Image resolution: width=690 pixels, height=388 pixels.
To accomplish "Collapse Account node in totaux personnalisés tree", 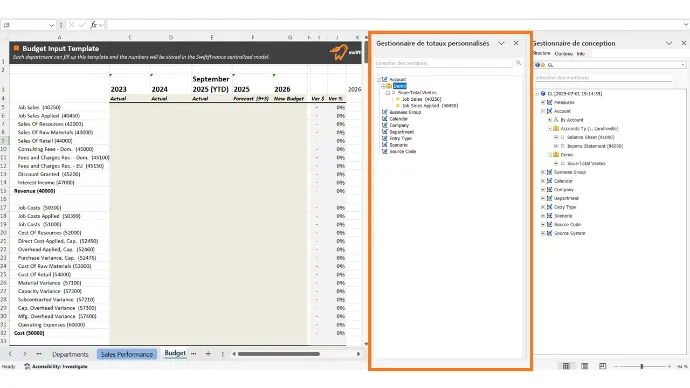I will pos(378,80).
